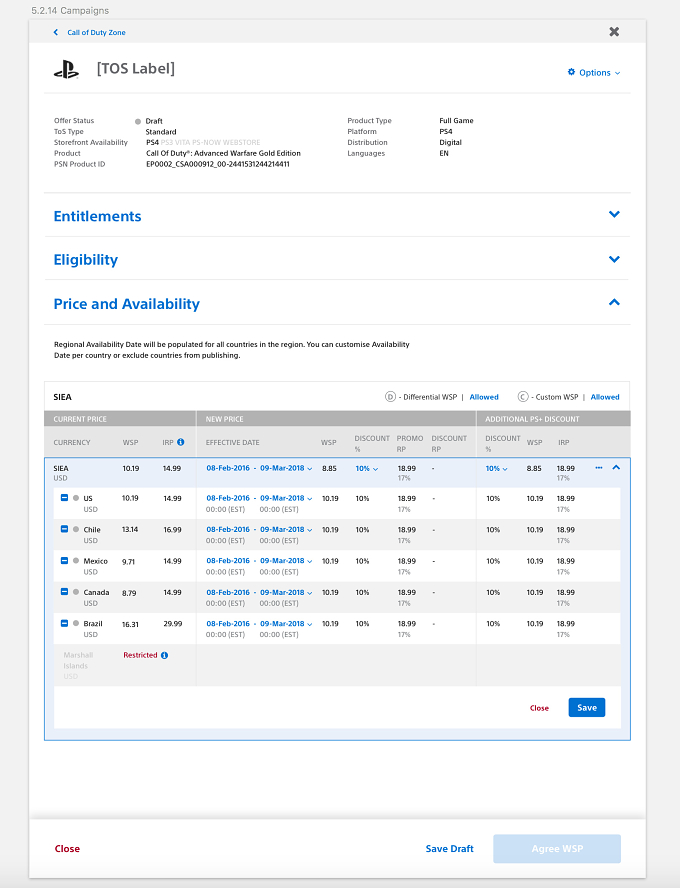
Task: Click the Chile IRP value 16.99
Action: pyautogui.click(x=173, y=530)
